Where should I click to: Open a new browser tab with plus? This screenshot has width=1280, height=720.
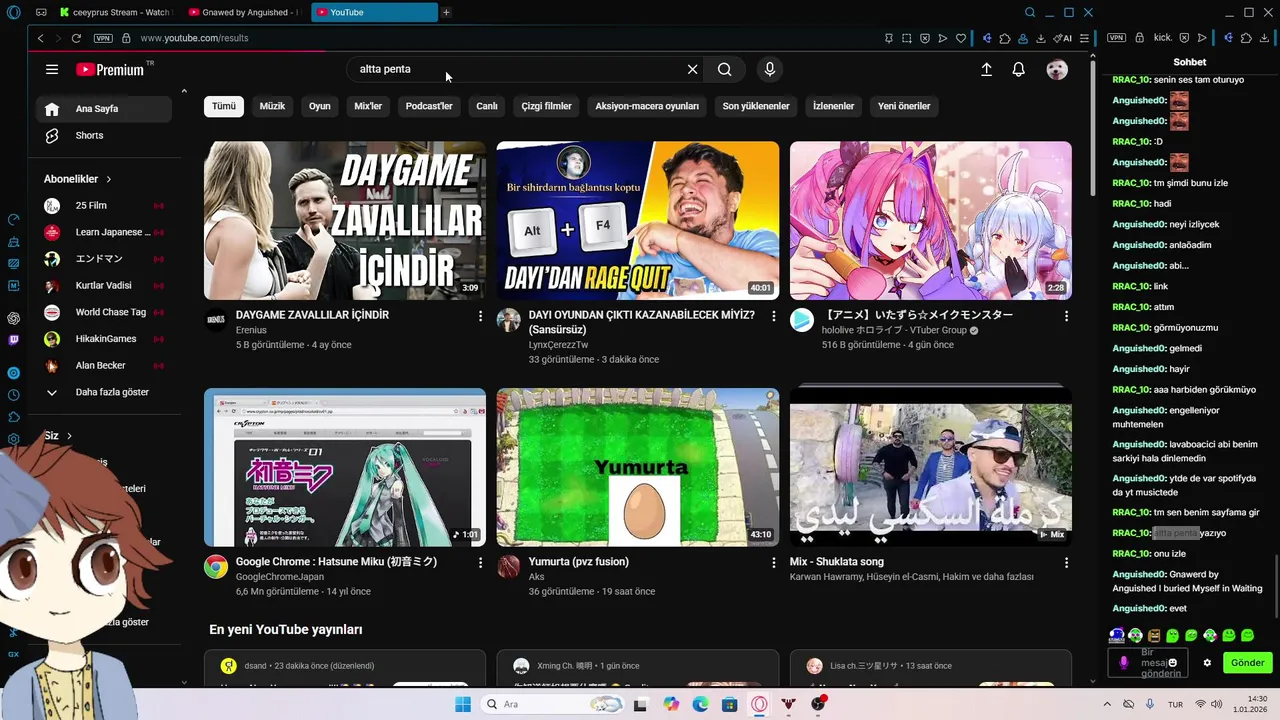(x=446, y=12)
